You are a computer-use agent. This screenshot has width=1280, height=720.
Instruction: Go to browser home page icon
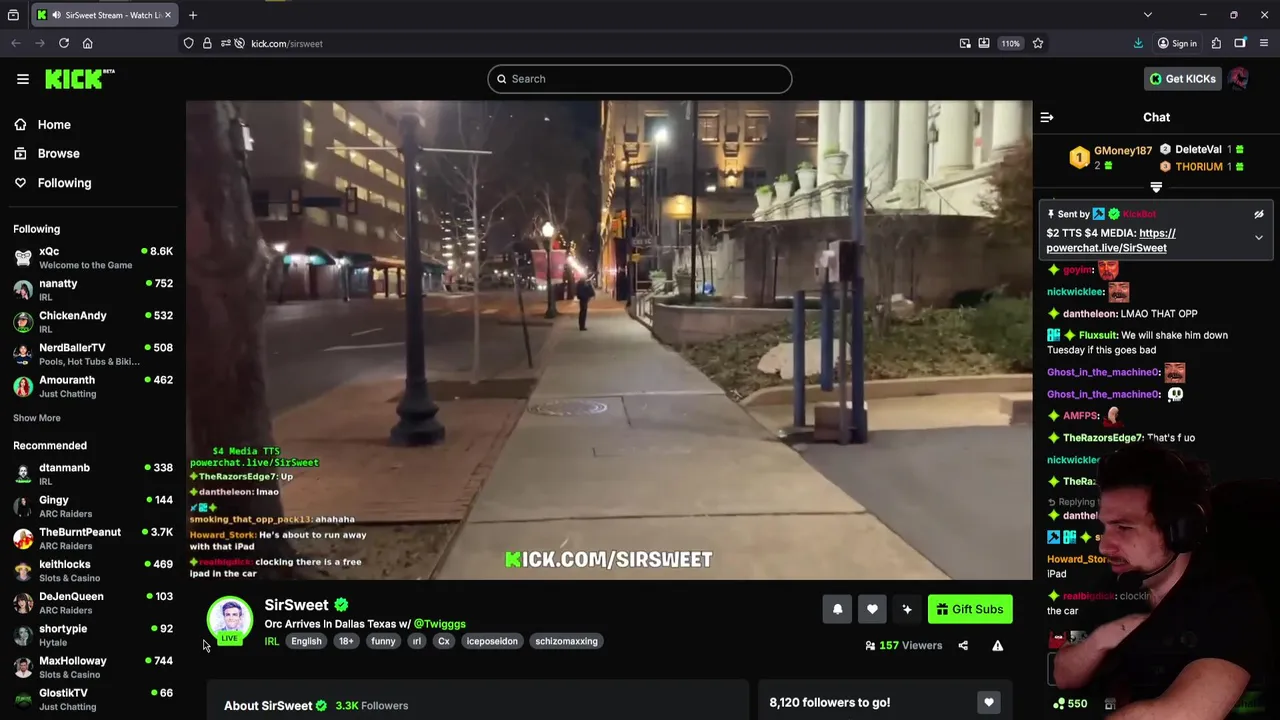click(x=88, y=43)
